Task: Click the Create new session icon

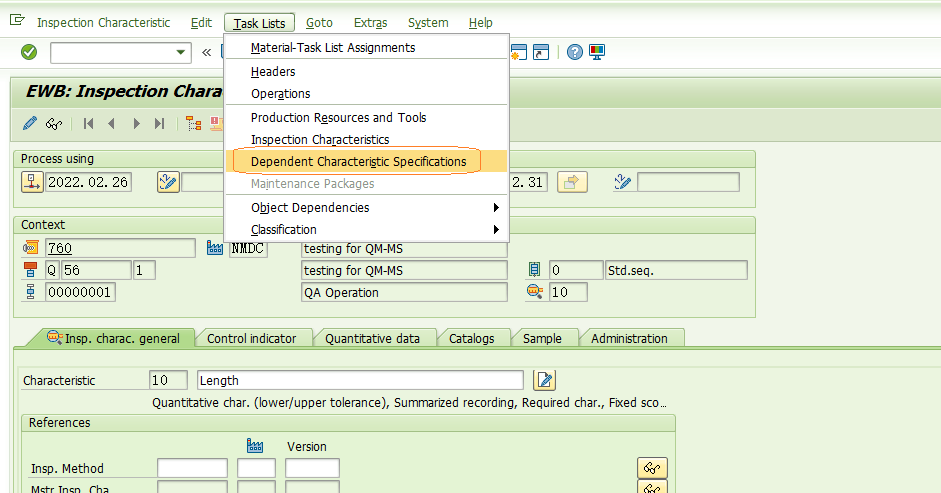Action: (519, 52)
